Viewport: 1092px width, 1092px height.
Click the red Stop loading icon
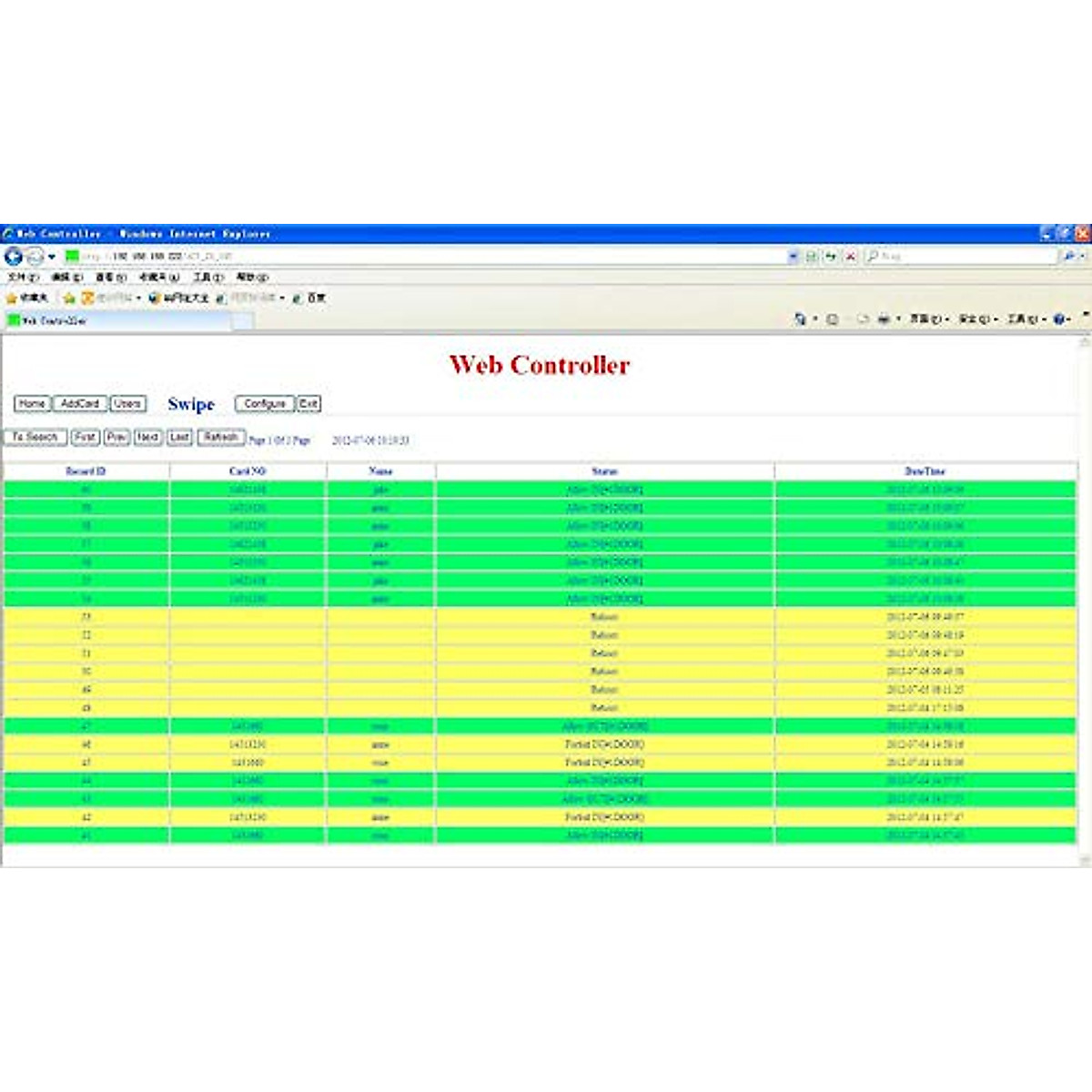click(x=850, y=257)
